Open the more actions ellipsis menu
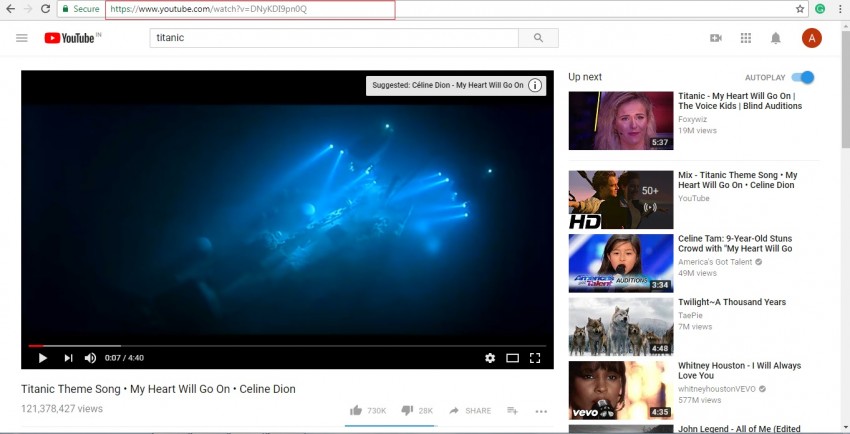 (x=541, y=411)
